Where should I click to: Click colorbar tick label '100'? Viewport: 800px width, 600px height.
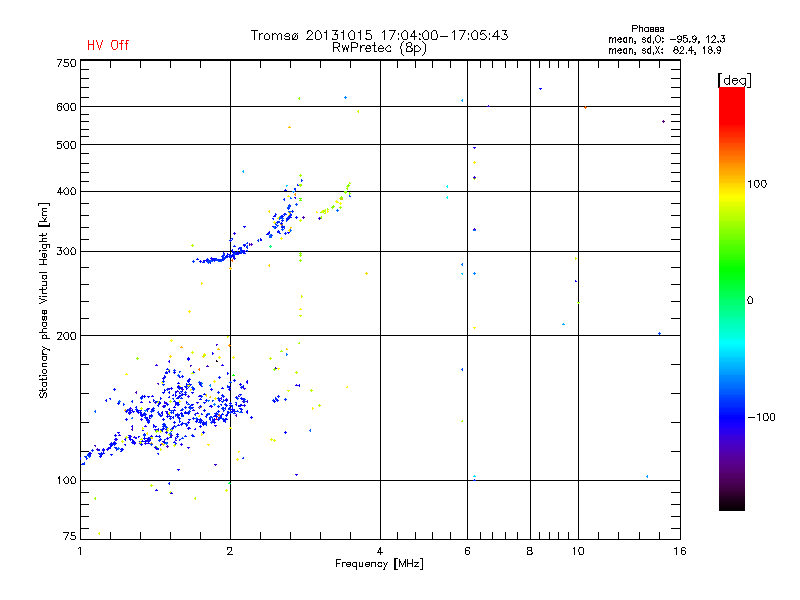[757, 184]
